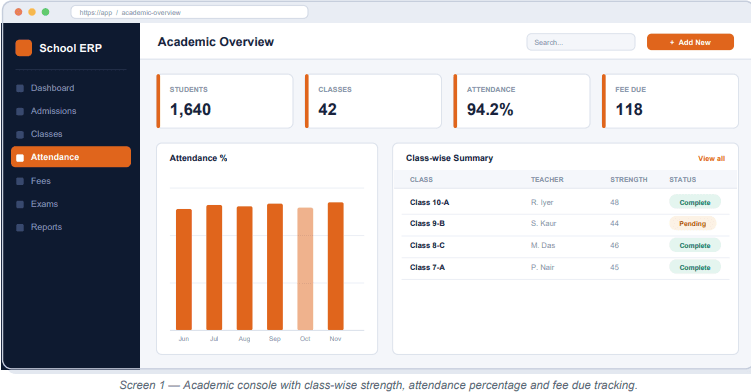The width and height of the screenshot is (751, 392).
Task: Click the orange School ERP logo square
Action: click(x=23, y=48)
